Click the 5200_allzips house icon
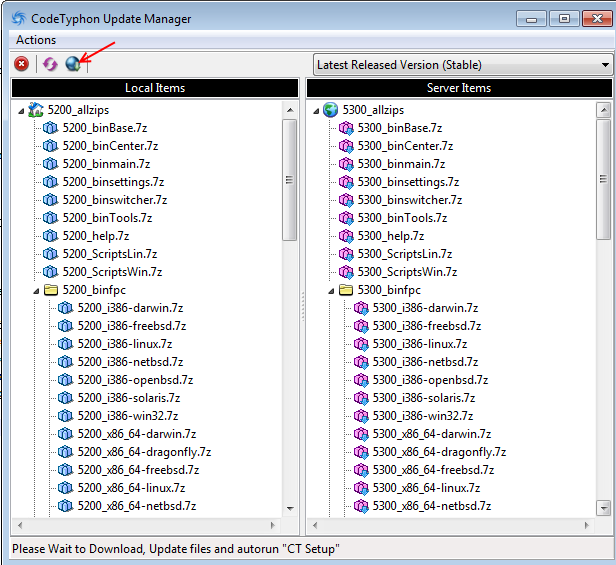The height and width of the screenshot is (565, 616). pyautogui.click(x=36, y=110)
